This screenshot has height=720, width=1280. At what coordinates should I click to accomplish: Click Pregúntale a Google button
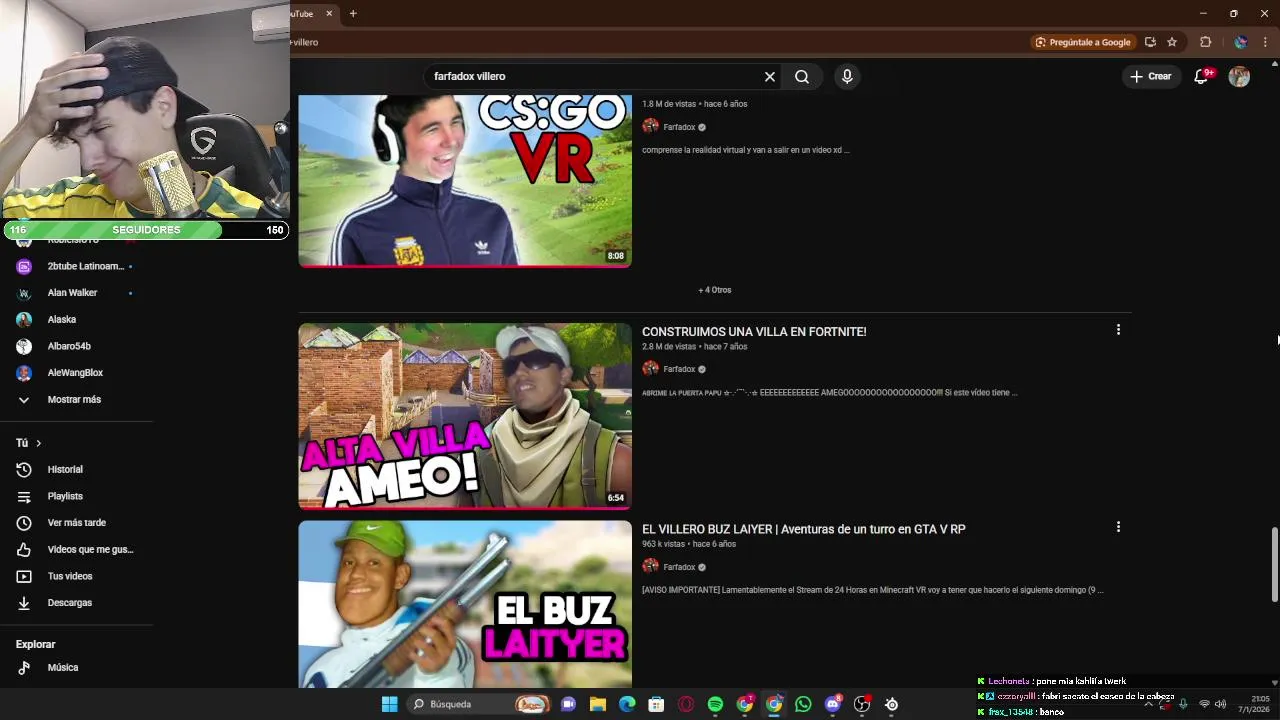[x=1084, y=42]
